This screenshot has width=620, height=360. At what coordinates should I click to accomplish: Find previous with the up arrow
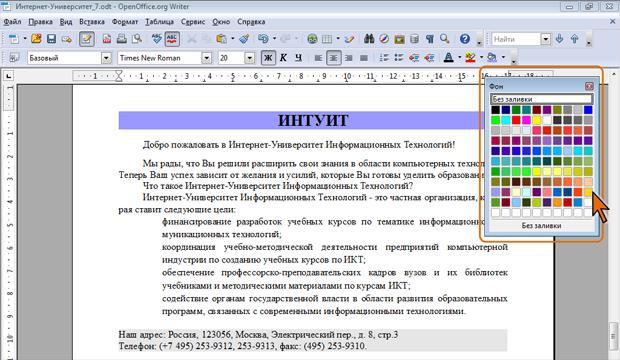point(575,39)
